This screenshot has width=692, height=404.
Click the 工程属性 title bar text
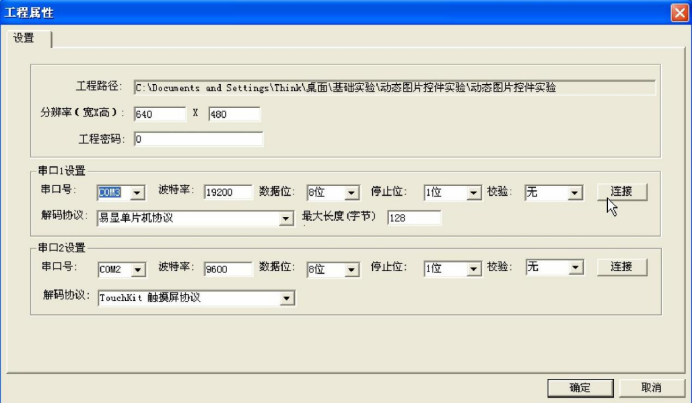pyautogui.click(x=29, y=13)
